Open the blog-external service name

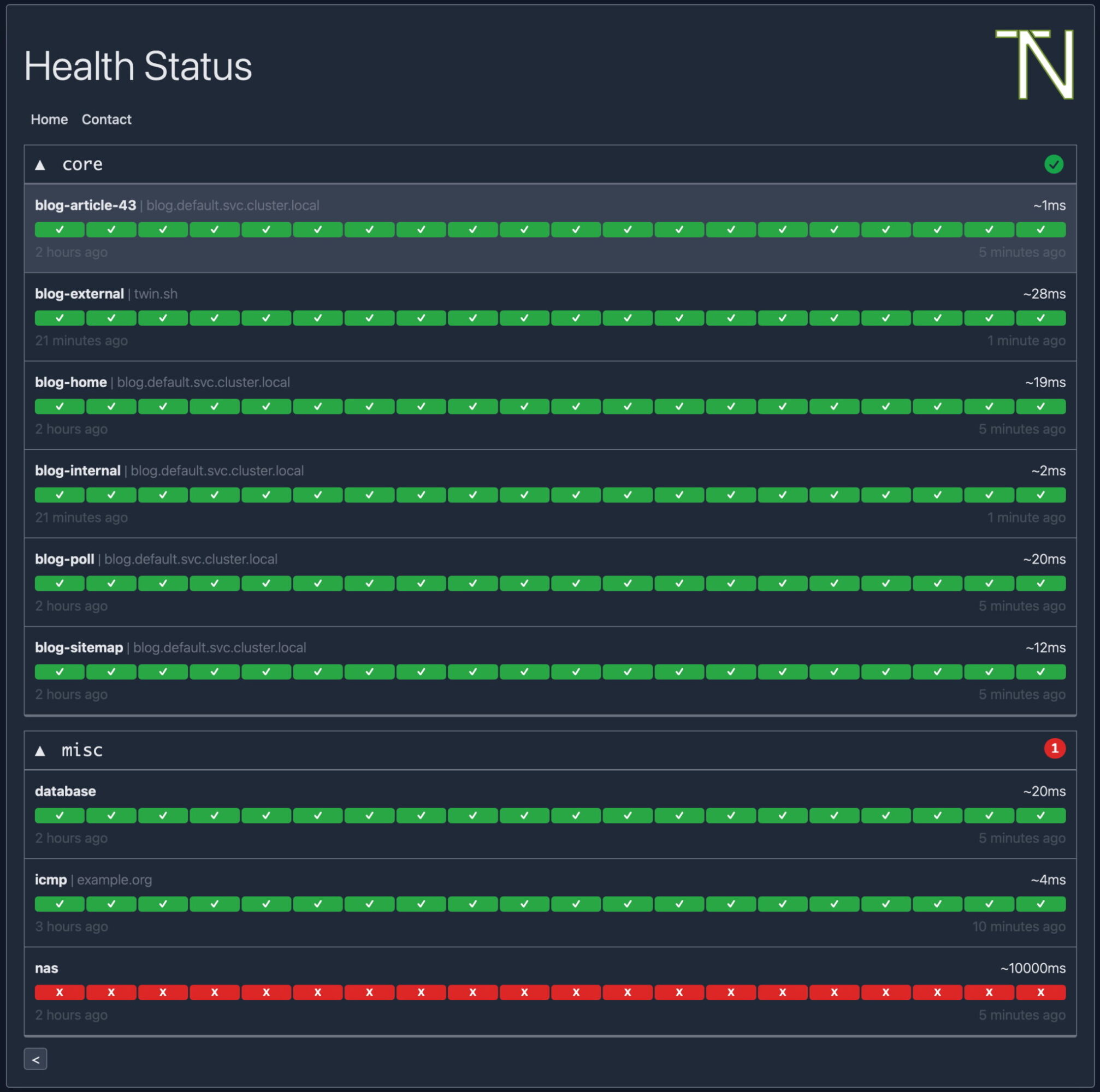(79, 294)
